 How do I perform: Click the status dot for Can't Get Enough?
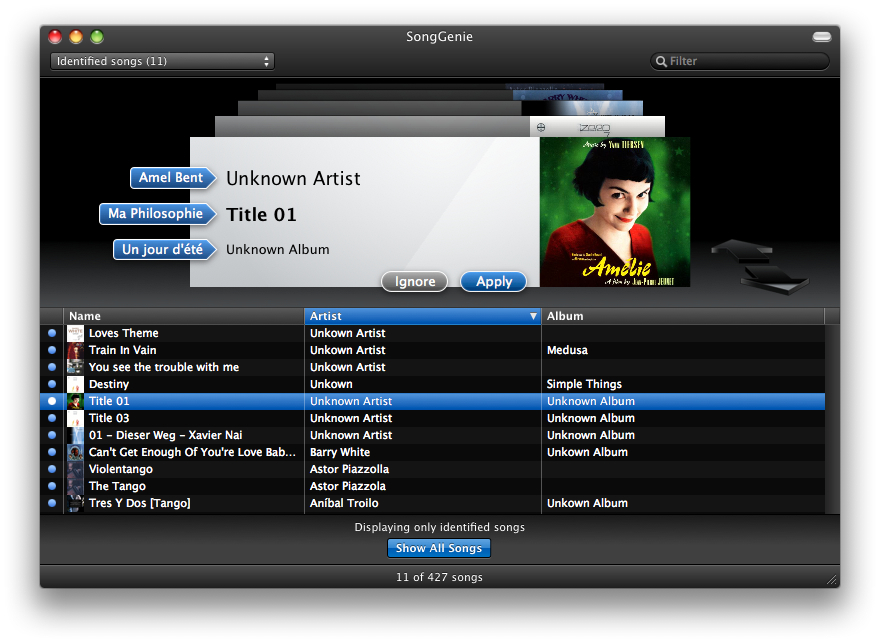click(x=52, y=452)
